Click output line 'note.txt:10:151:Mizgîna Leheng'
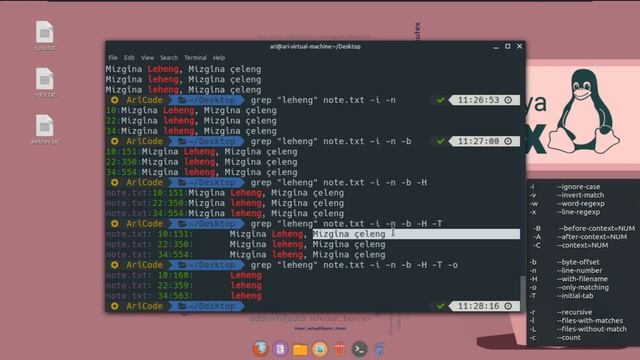 pos(225,193)
